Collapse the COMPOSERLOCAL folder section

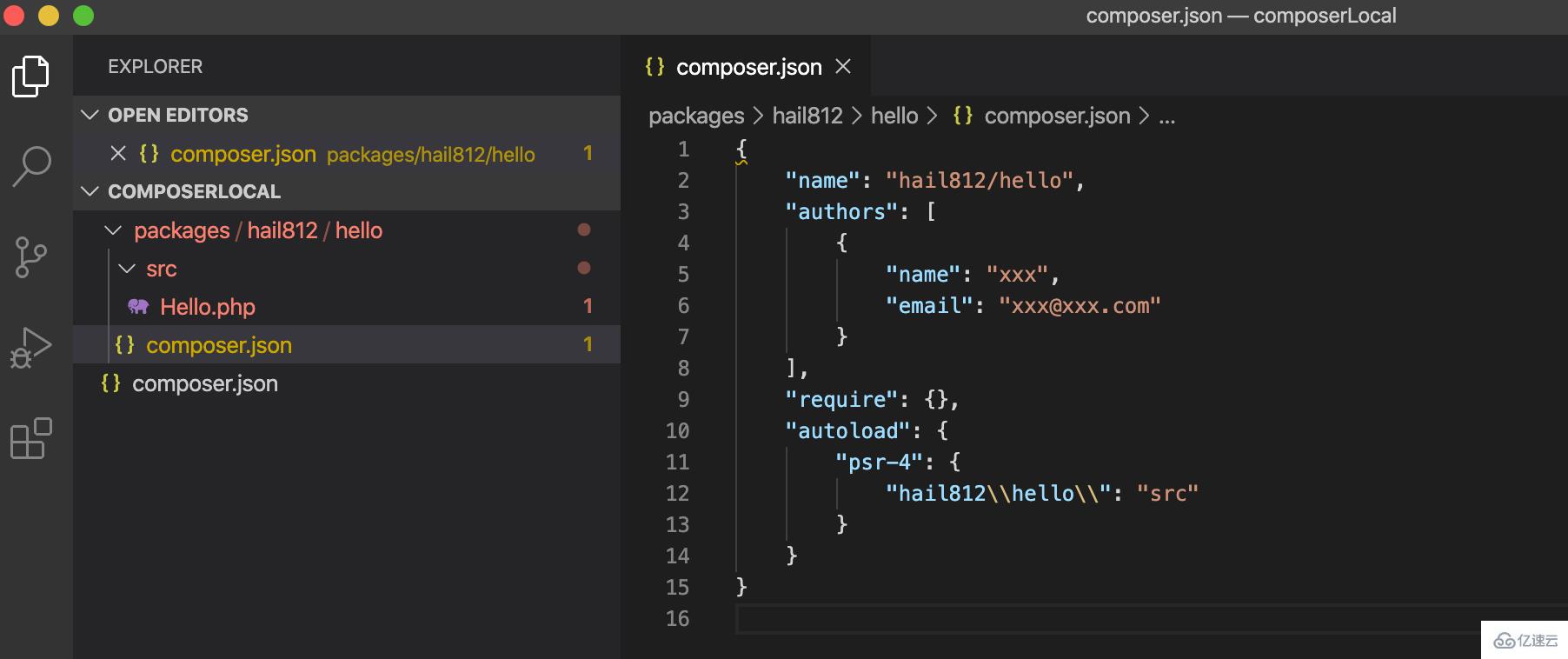(x=90, y=191)
